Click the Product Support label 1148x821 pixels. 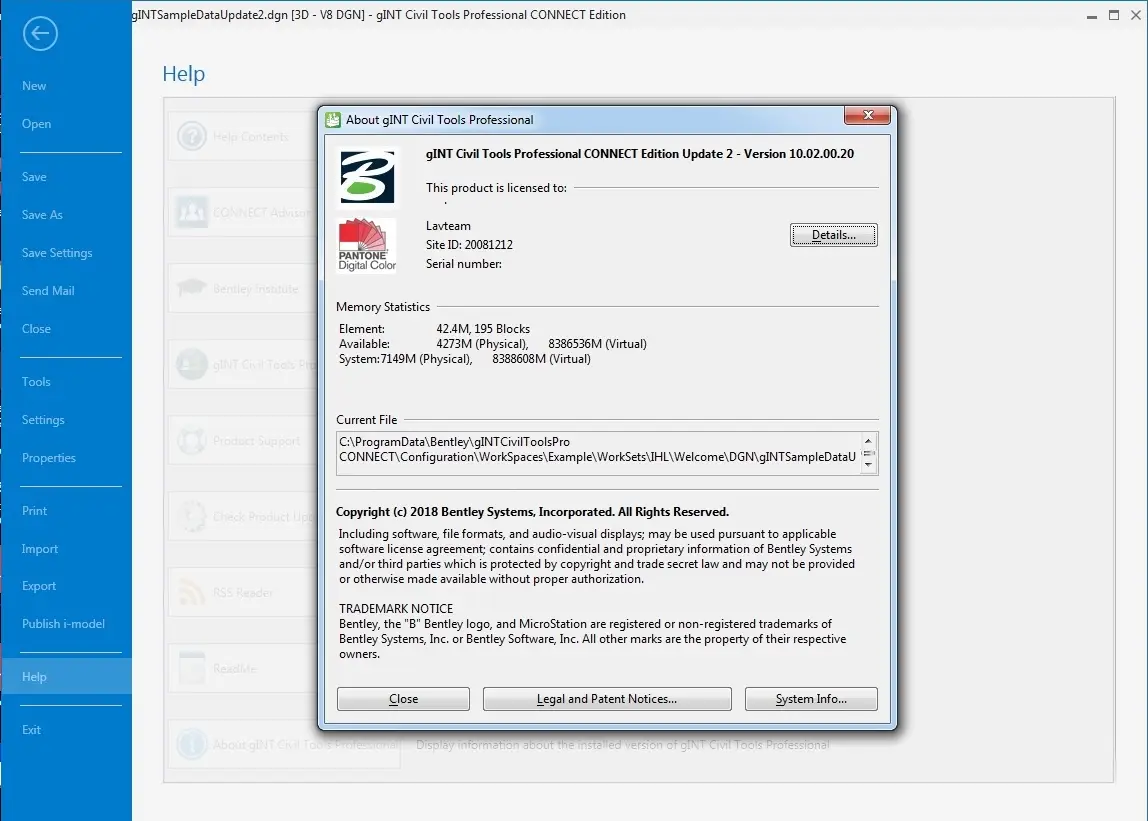256,441
